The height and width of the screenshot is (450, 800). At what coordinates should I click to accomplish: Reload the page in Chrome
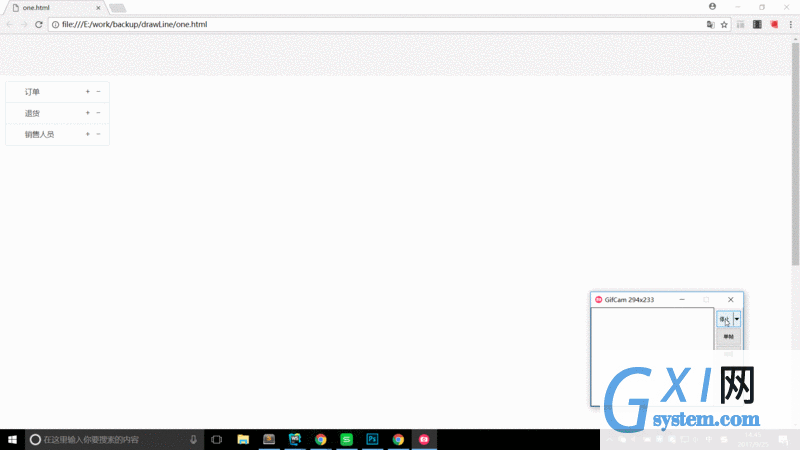(39, 24)
